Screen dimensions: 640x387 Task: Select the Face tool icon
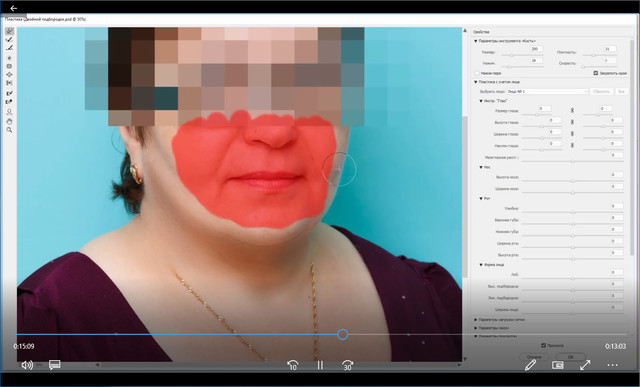click(x=9, y=111)
